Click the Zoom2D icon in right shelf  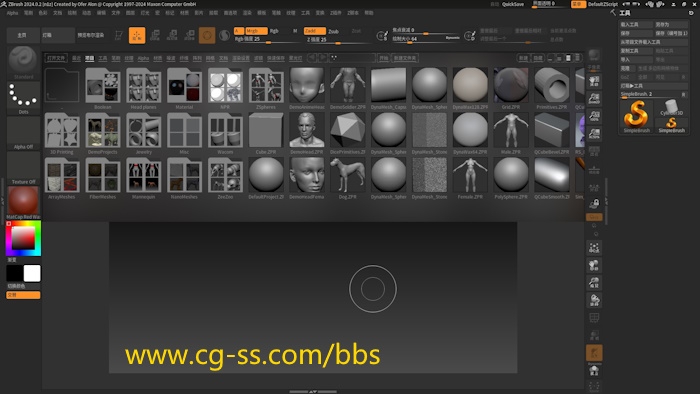click(x=594, y=99)
